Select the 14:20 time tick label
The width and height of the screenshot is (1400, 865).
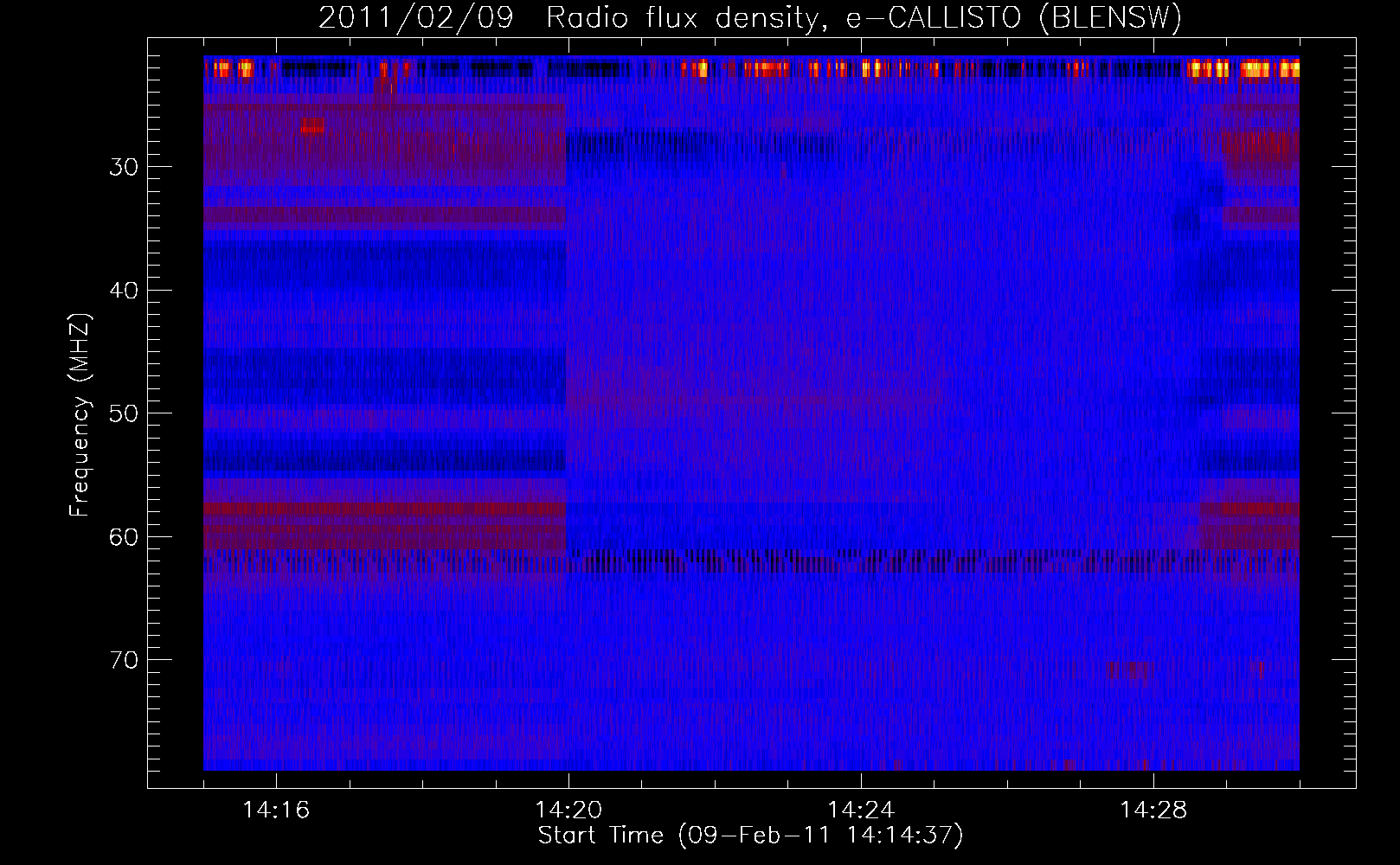click(568, 810)
